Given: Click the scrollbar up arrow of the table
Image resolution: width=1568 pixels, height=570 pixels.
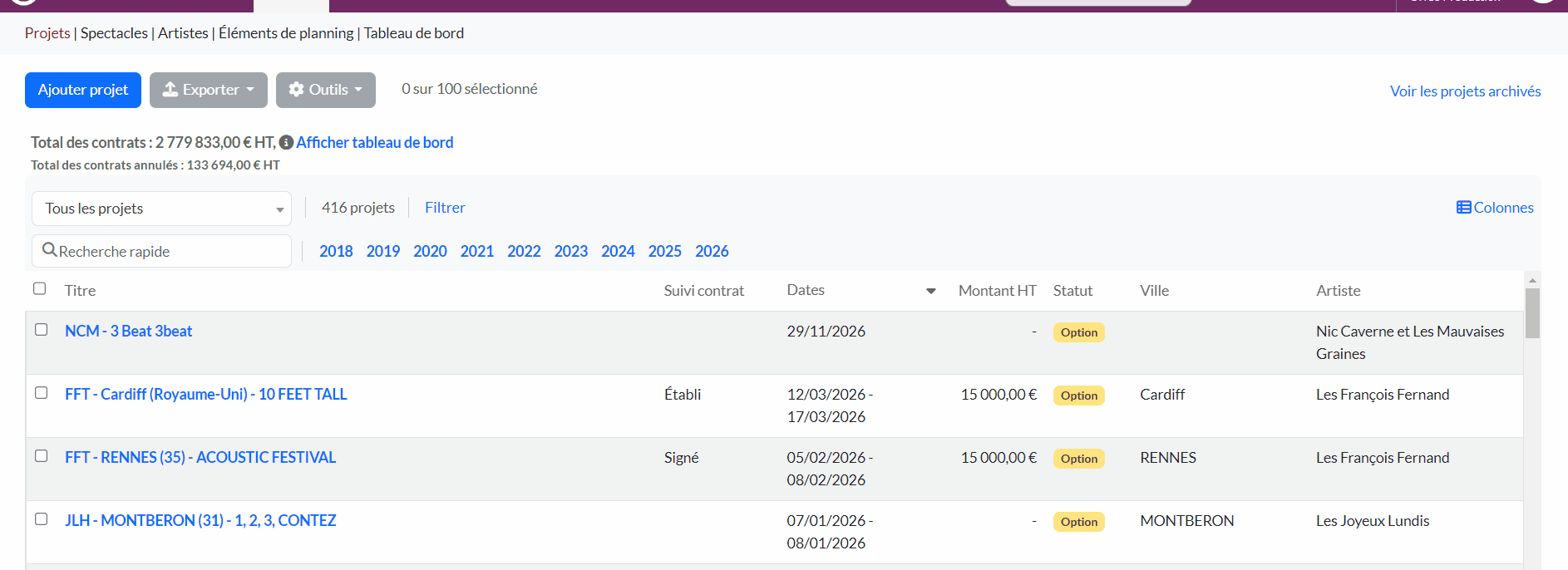Looking at the screenshot, I should pos(1532,281).
